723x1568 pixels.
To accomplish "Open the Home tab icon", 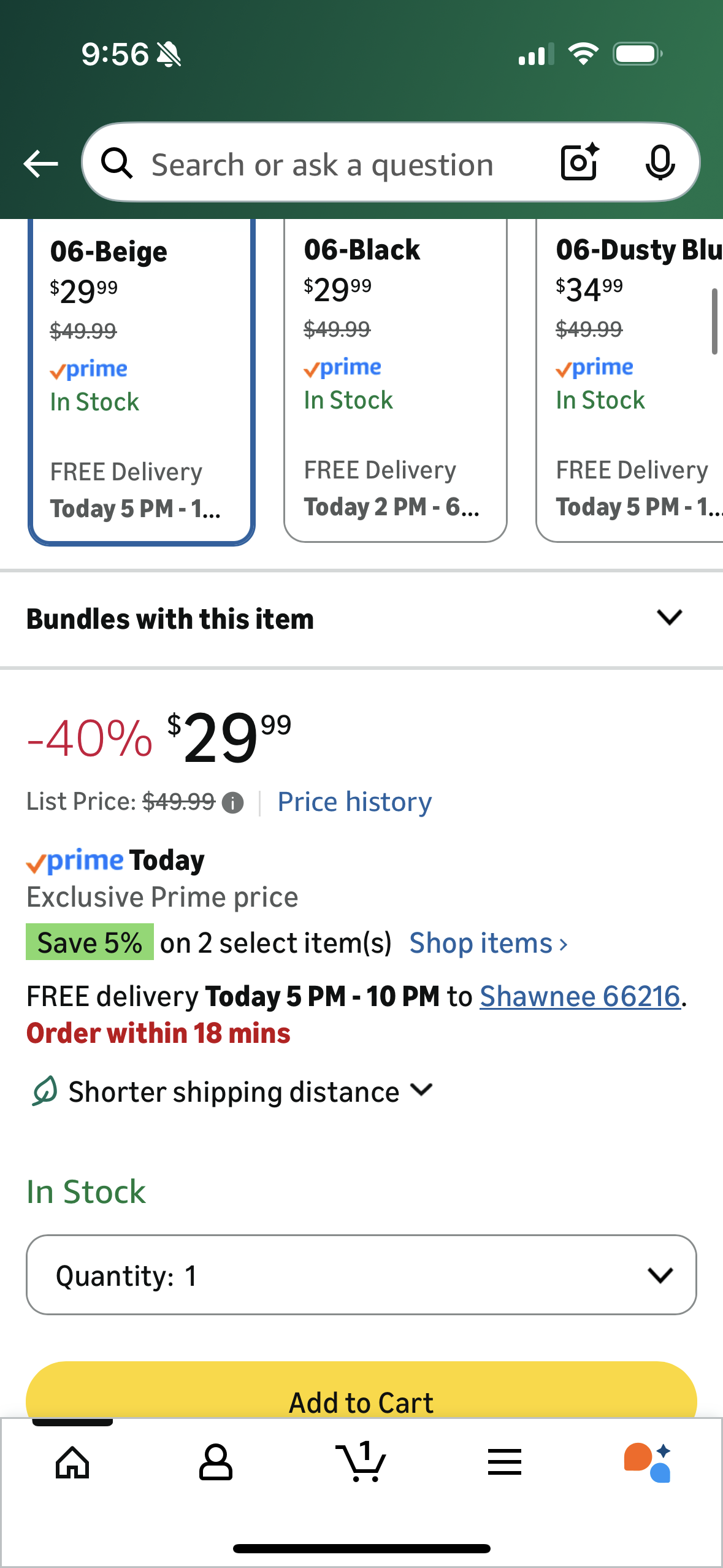I will click(72, 1462).
